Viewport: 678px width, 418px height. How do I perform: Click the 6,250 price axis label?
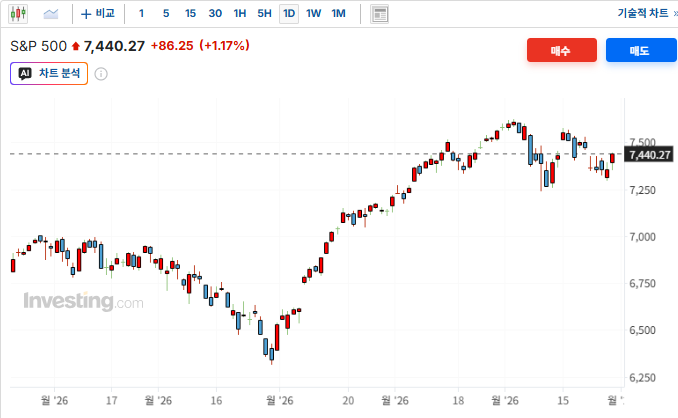[x=642, y=378]
